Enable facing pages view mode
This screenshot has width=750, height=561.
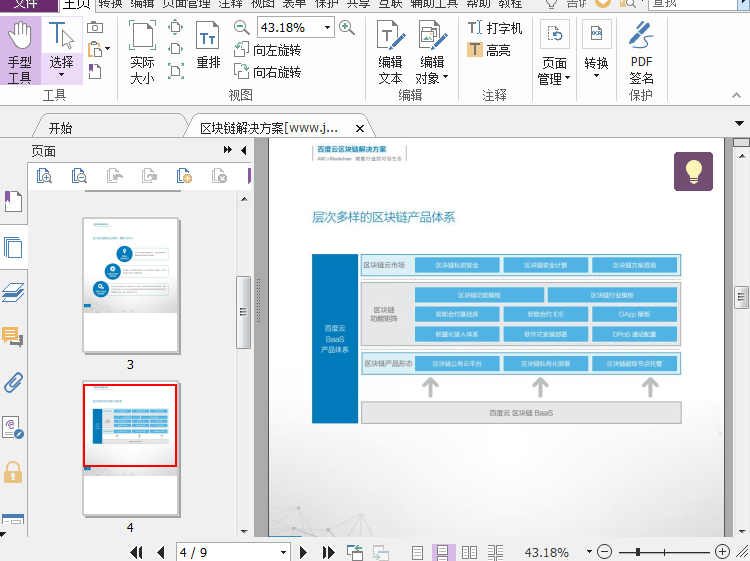point(469,552)
